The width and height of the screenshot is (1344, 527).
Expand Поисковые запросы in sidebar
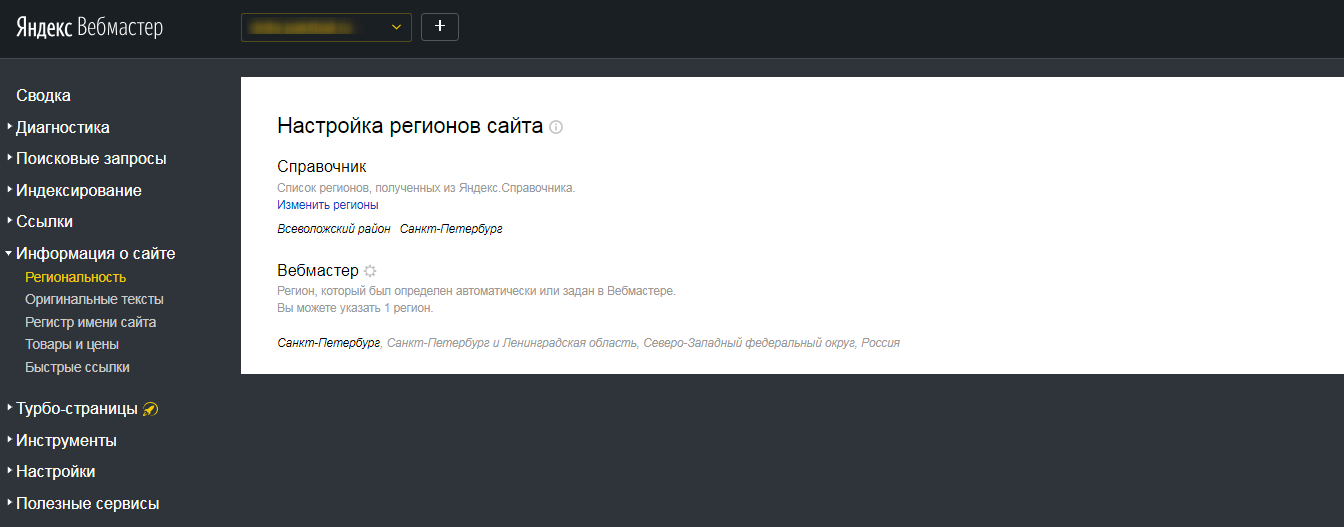coord(90,158)
